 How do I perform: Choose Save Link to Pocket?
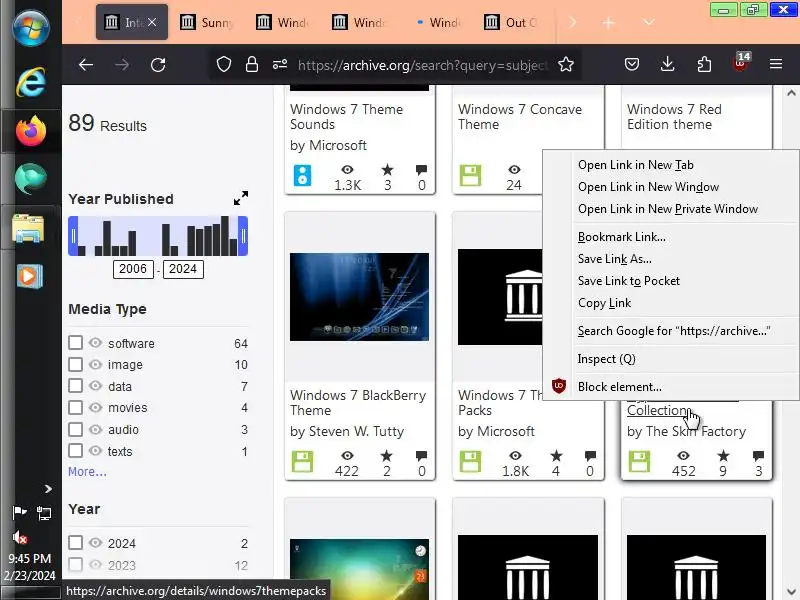pyautogui.click(x=629, y=281)
